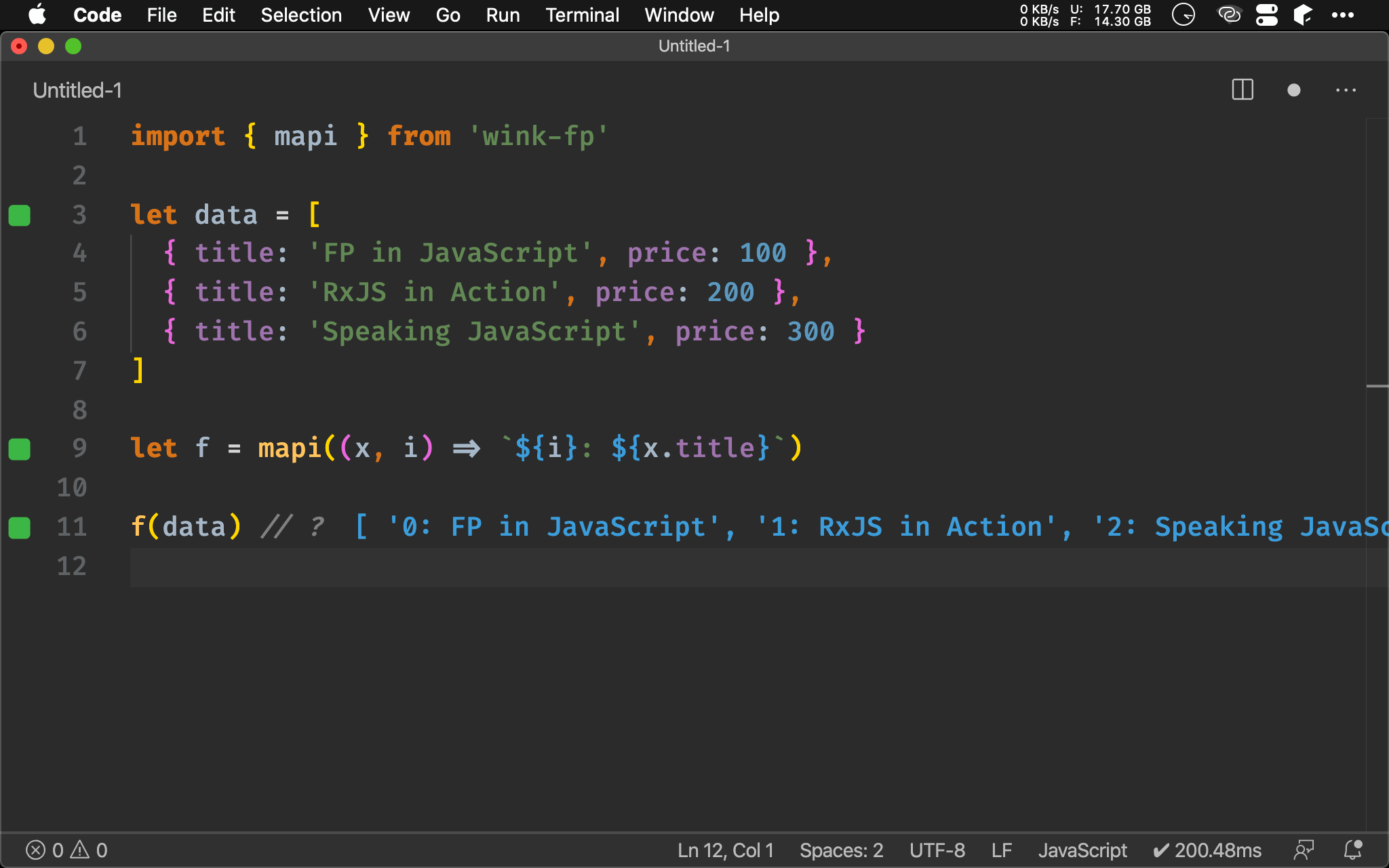Image resolution: width=1389 pixels, height=868 pixels.
Task: Click the cube-shaped menu bar icon
Action: pyautogui.click(x=1303, y=15)
